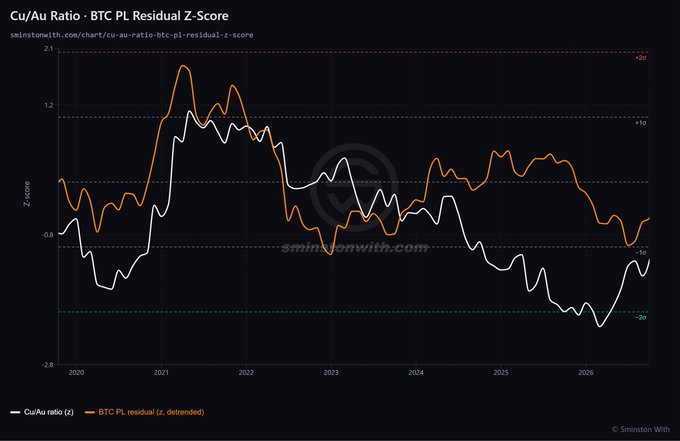
Task: Click the +1σ band label
Action: pos(641,123)
